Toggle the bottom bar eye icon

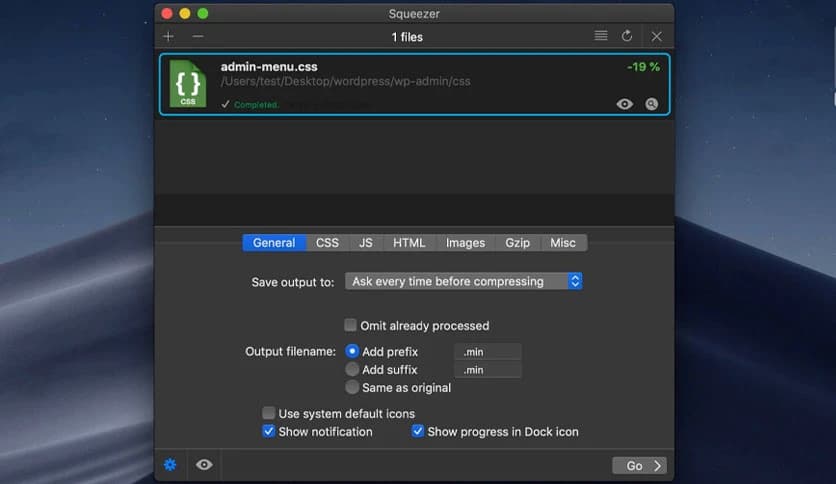click(204, 465)
